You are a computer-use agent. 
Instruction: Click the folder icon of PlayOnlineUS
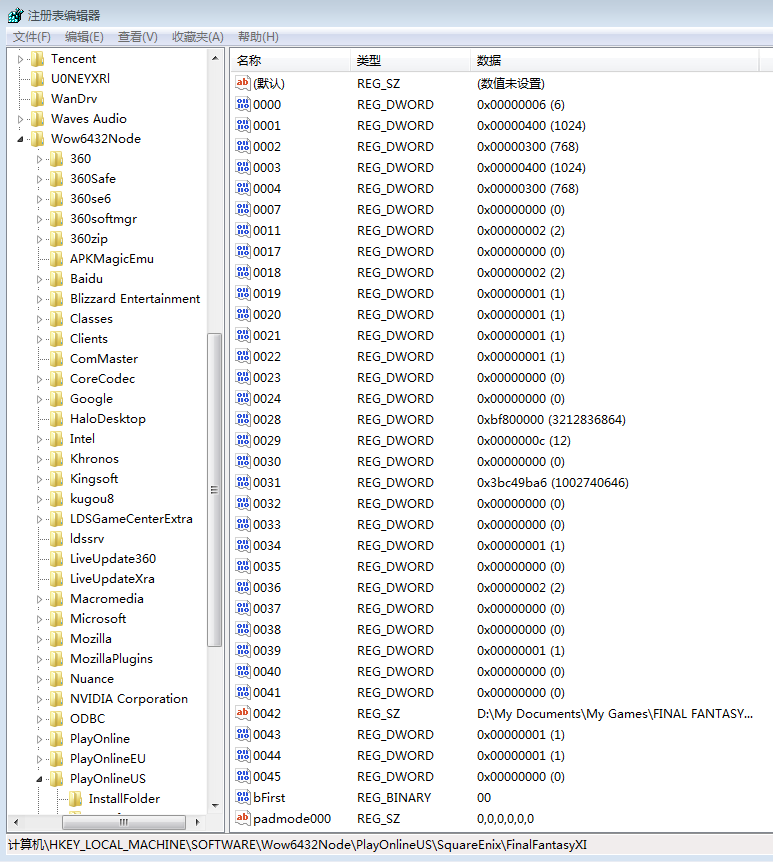(x=56, y=778)
